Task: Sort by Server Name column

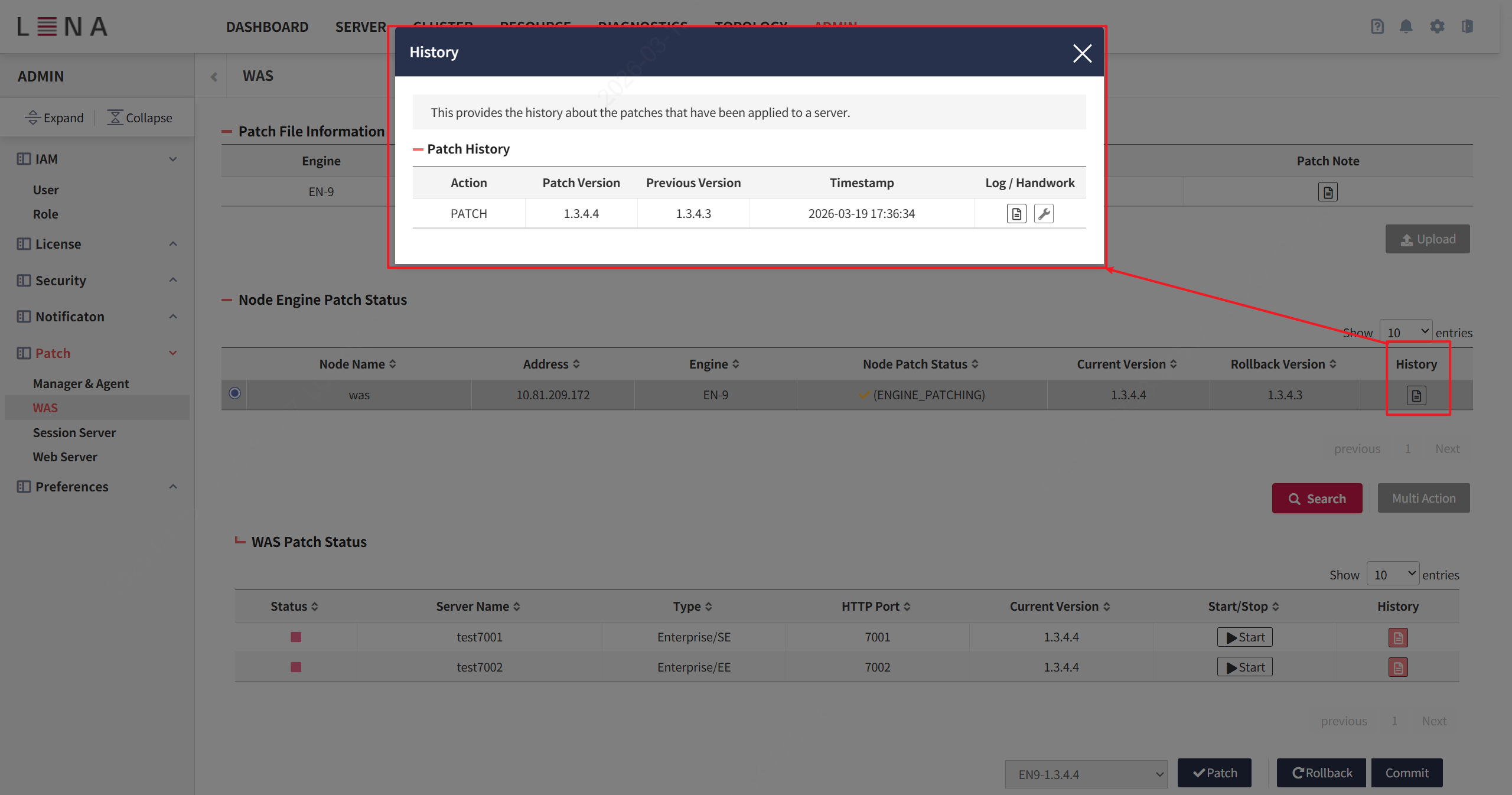Action: pos(478,607)
